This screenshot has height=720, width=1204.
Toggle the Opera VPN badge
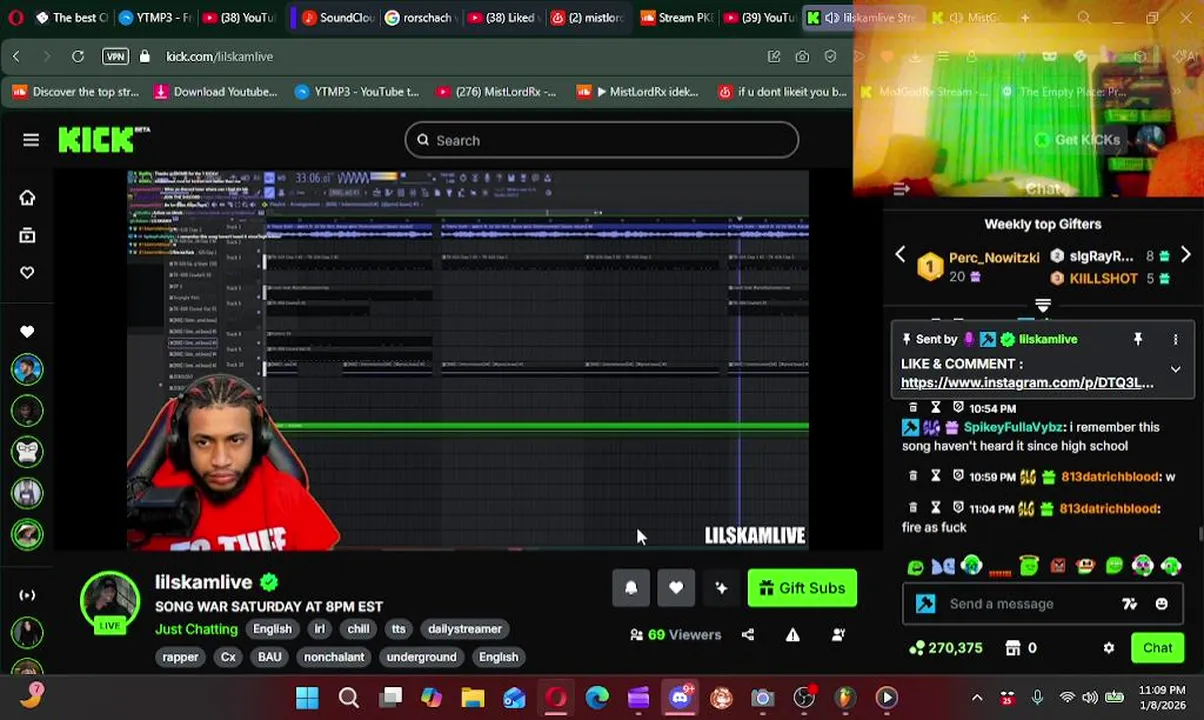coord(115,56)
